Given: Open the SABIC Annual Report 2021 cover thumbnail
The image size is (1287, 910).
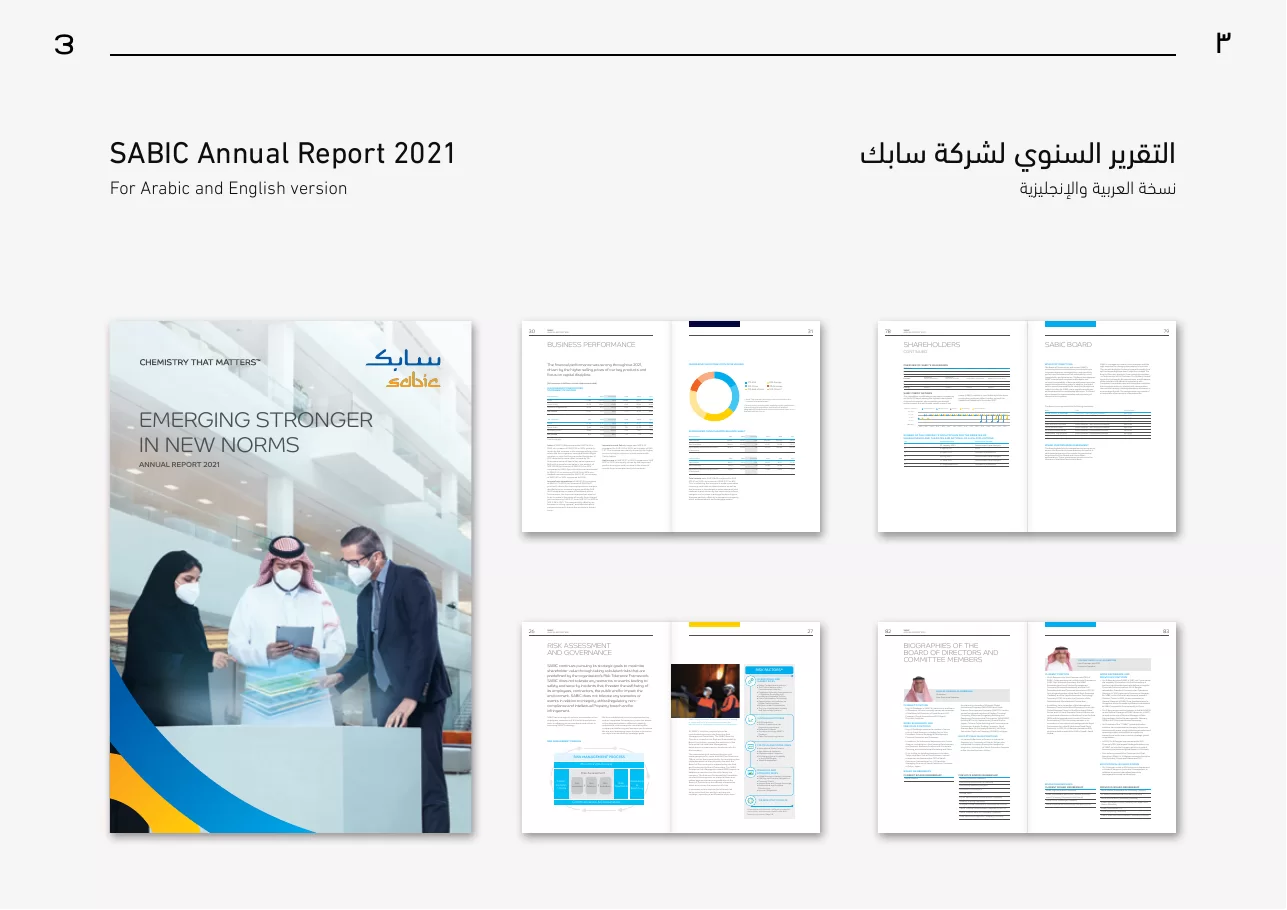Looking at the screenshot, I should (290, 577).
